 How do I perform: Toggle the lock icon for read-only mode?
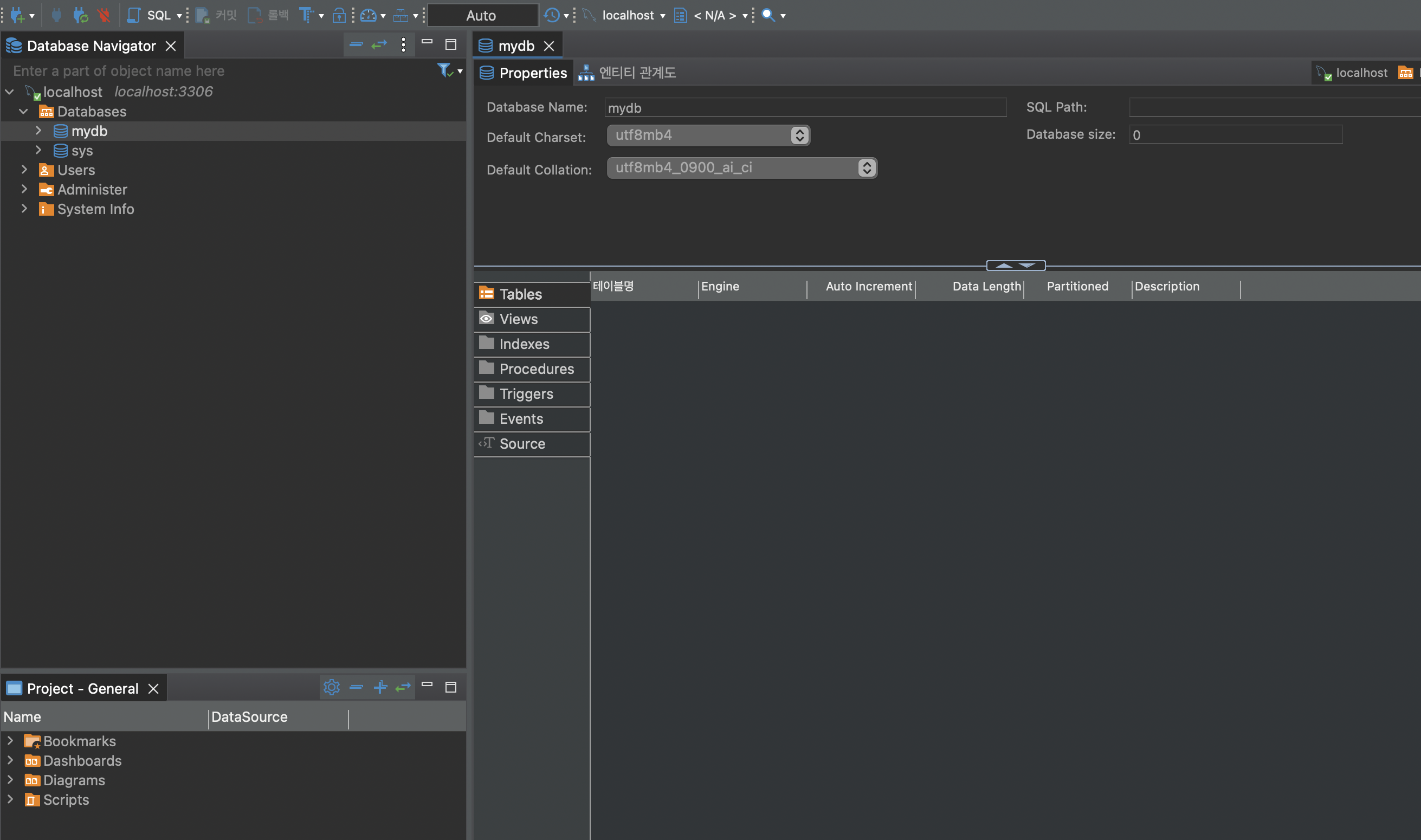click(339, 15)
